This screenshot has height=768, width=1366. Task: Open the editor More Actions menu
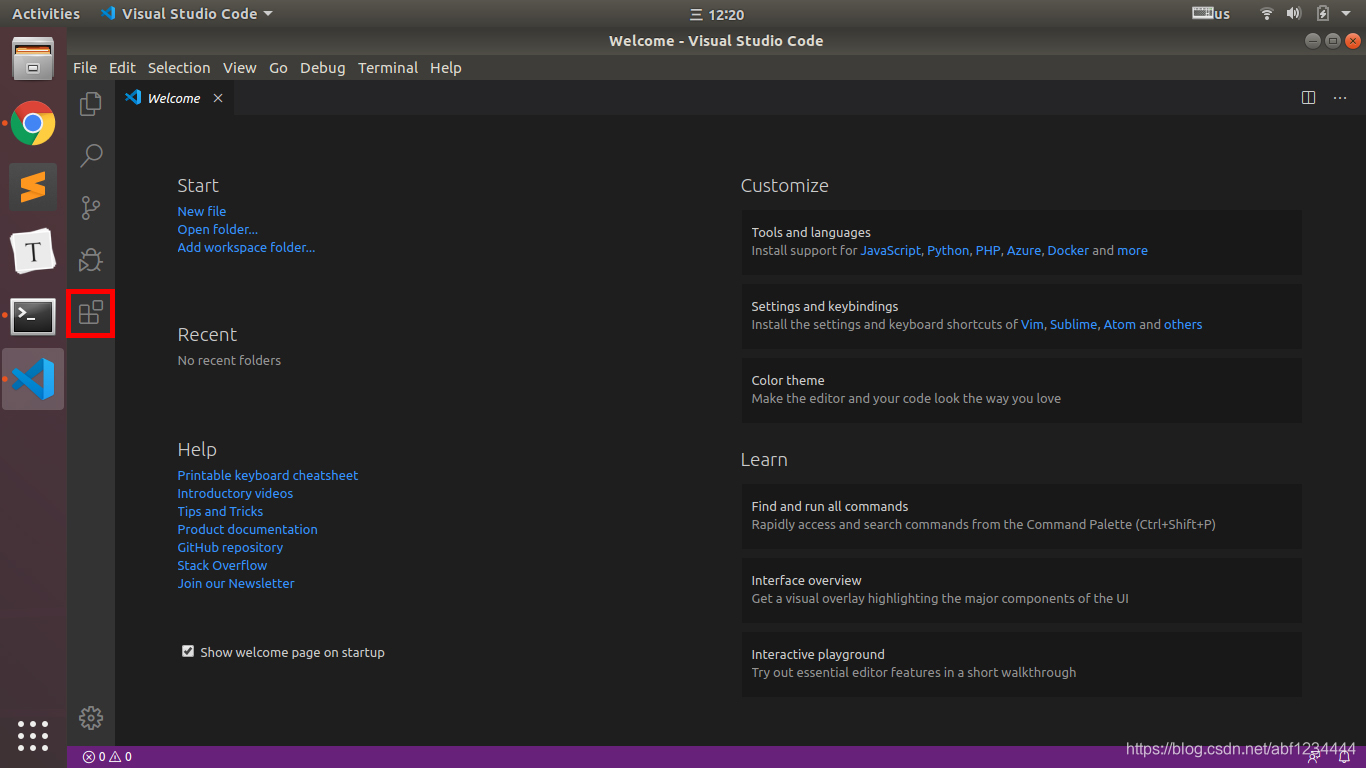pos(1340,98)
